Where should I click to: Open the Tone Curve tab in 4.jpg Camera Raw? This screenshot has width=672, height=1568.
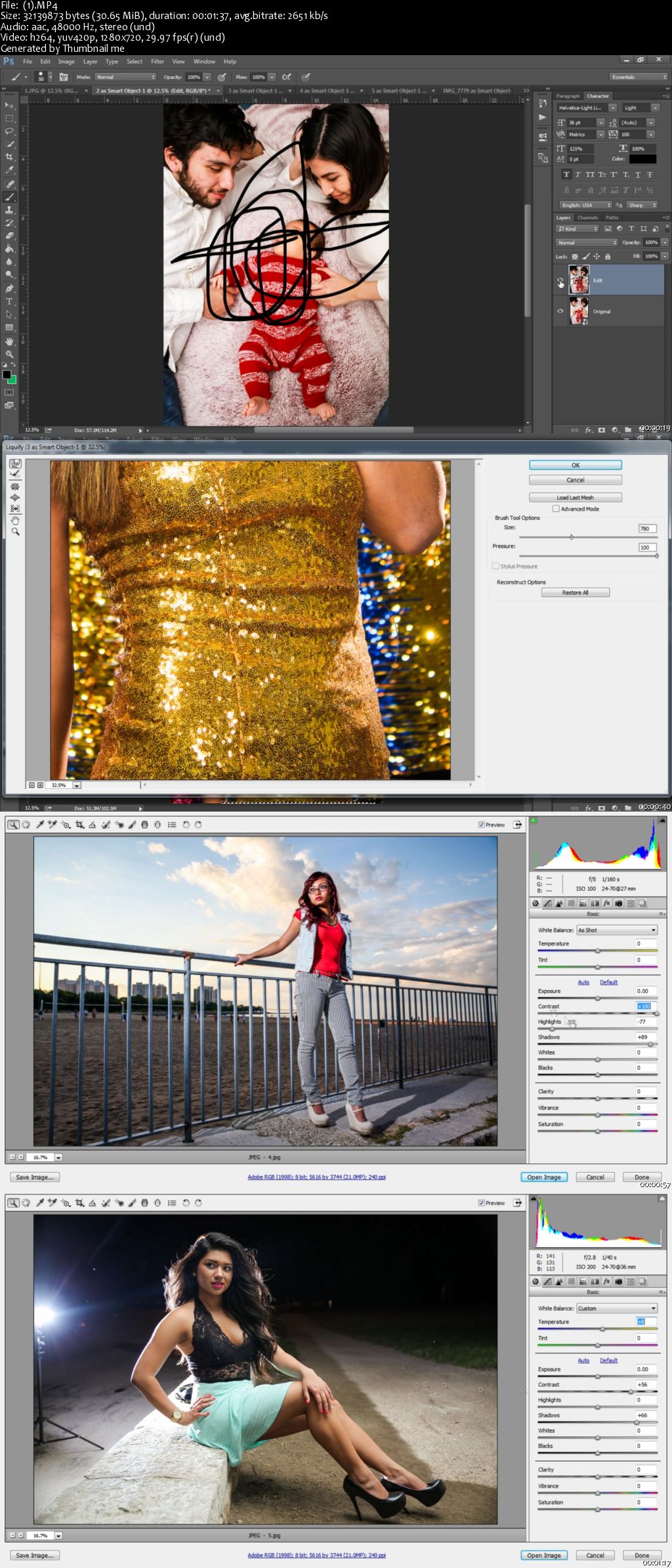(x=547, y=904)
